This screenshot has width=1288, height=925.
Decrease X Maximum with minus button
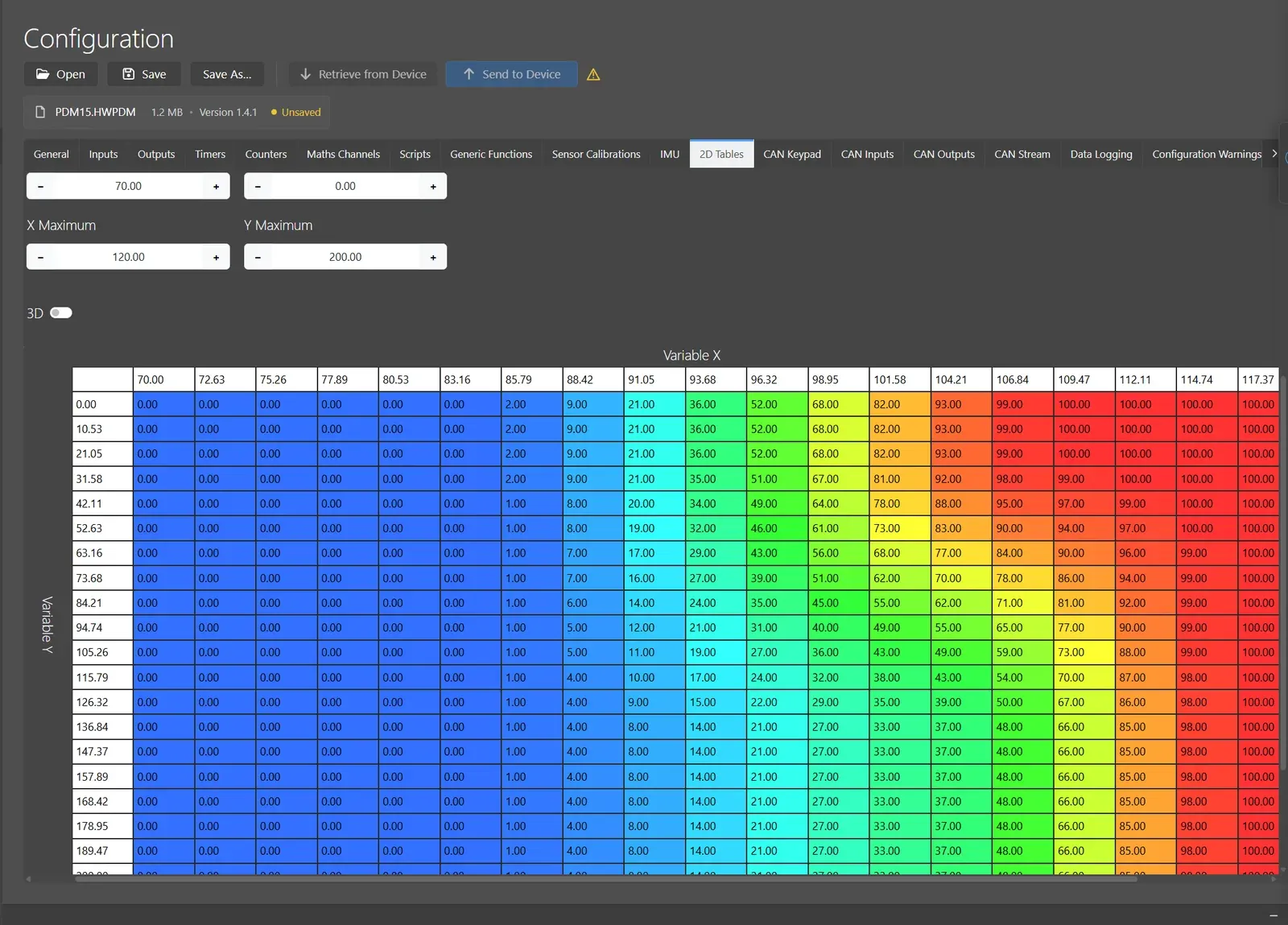click(x=41, y=258)
